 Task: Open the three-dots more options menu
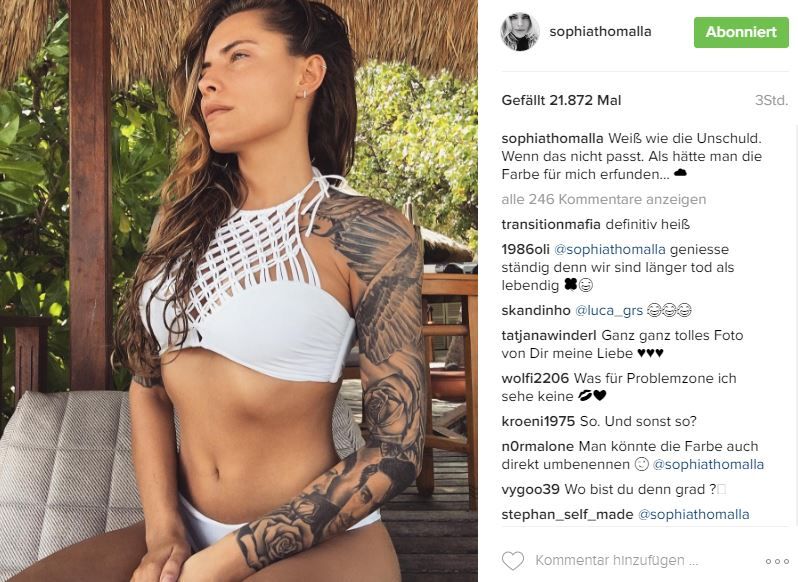tap(777, 561)
